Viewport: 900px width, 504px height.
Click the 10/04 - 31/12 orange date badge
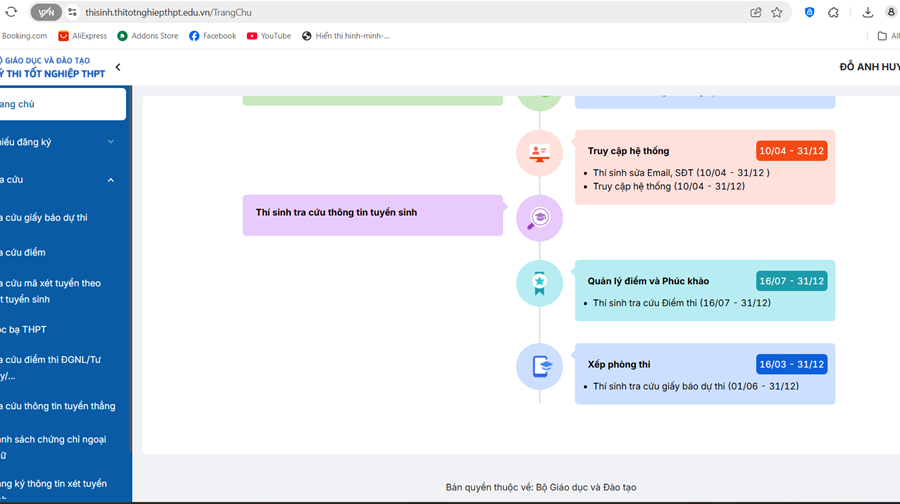791,151
